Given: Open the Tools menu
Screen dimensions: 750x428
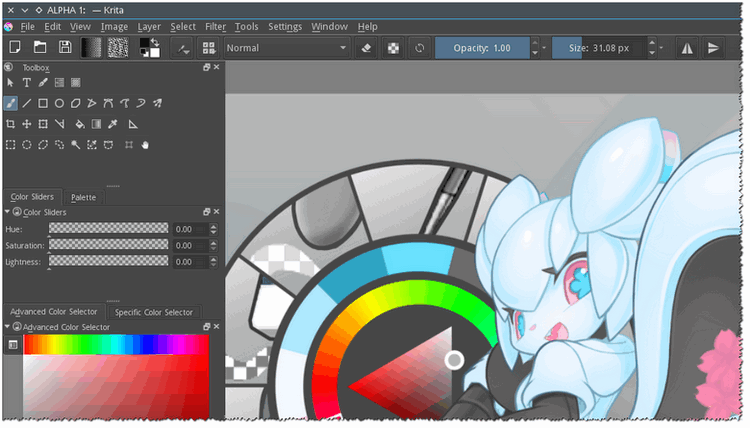Looking at the screenshot, I should pyautogui.click(x=246, y=27).
